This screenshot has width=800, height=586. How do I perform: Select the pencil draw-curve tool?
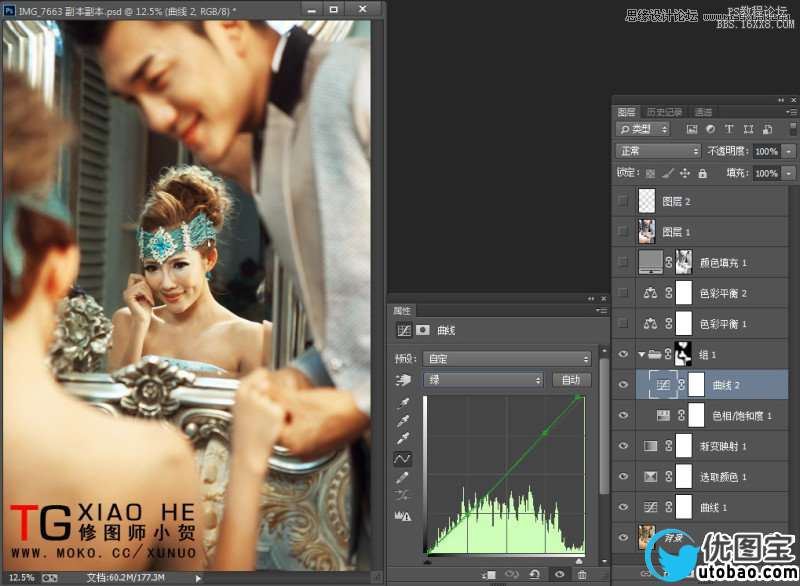pos(402,478)
